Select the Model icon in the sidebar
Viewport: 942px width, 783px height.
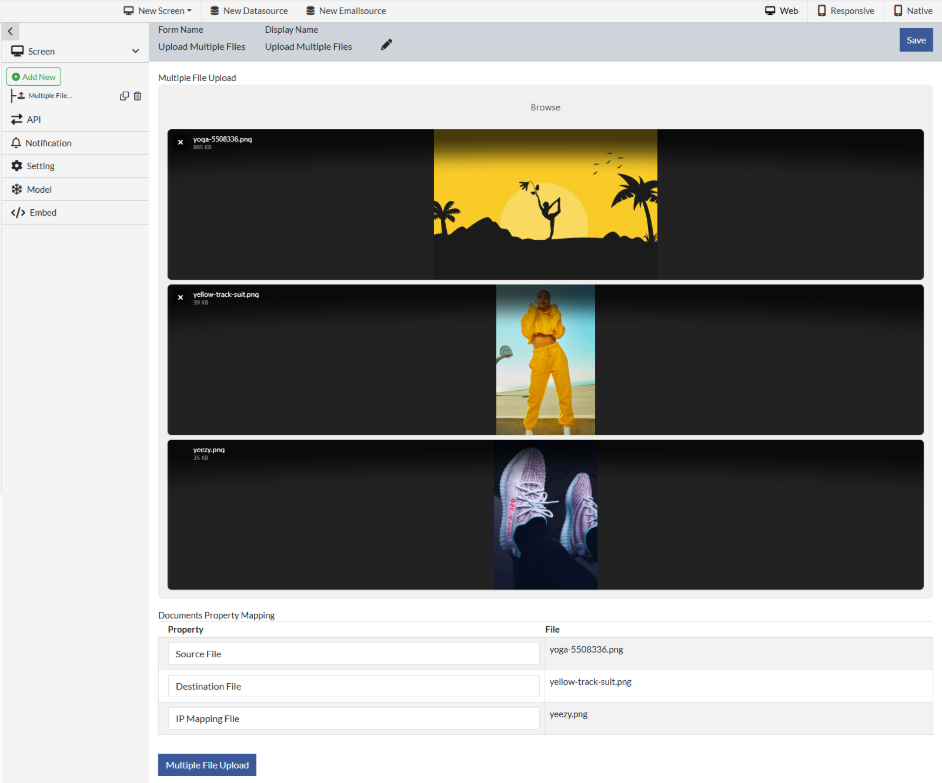(x=15, y=189)
